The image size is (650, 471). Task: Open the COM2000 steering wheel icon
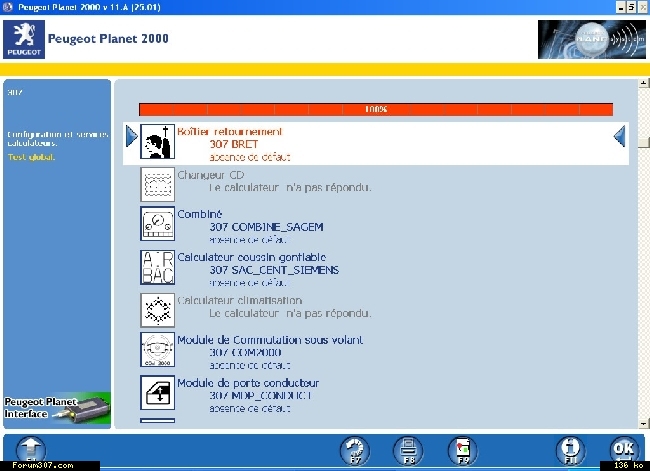click(158, 350)
